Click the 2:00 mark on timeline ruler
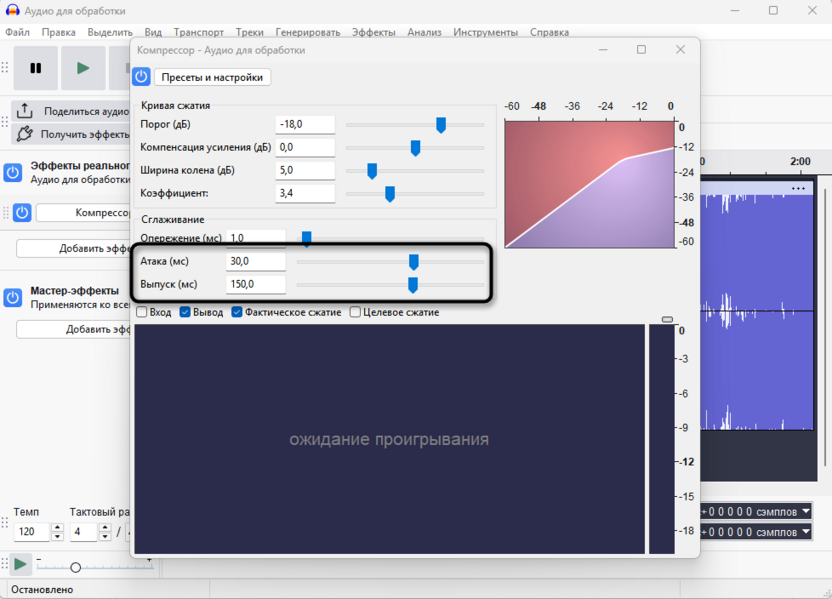Viewport: 832px width, 599px height. tap(800, 161)
